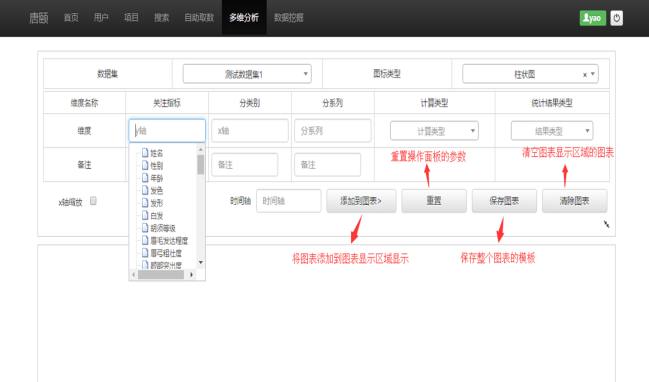Open the 数据挖掘 nav item

pyautogui.click(x=288, y=18)
